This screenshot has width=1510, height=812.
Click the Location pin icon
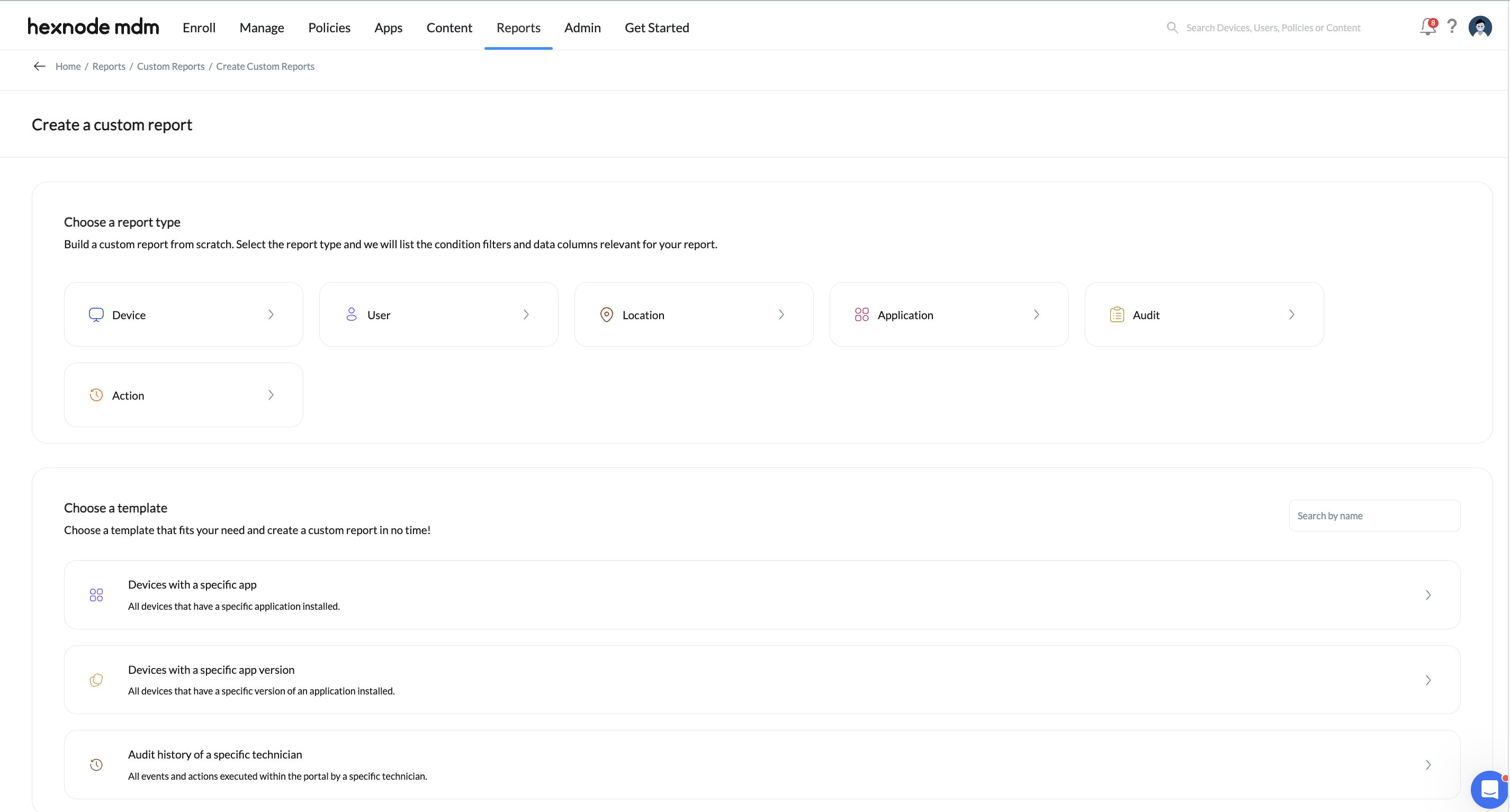[607, 314]
